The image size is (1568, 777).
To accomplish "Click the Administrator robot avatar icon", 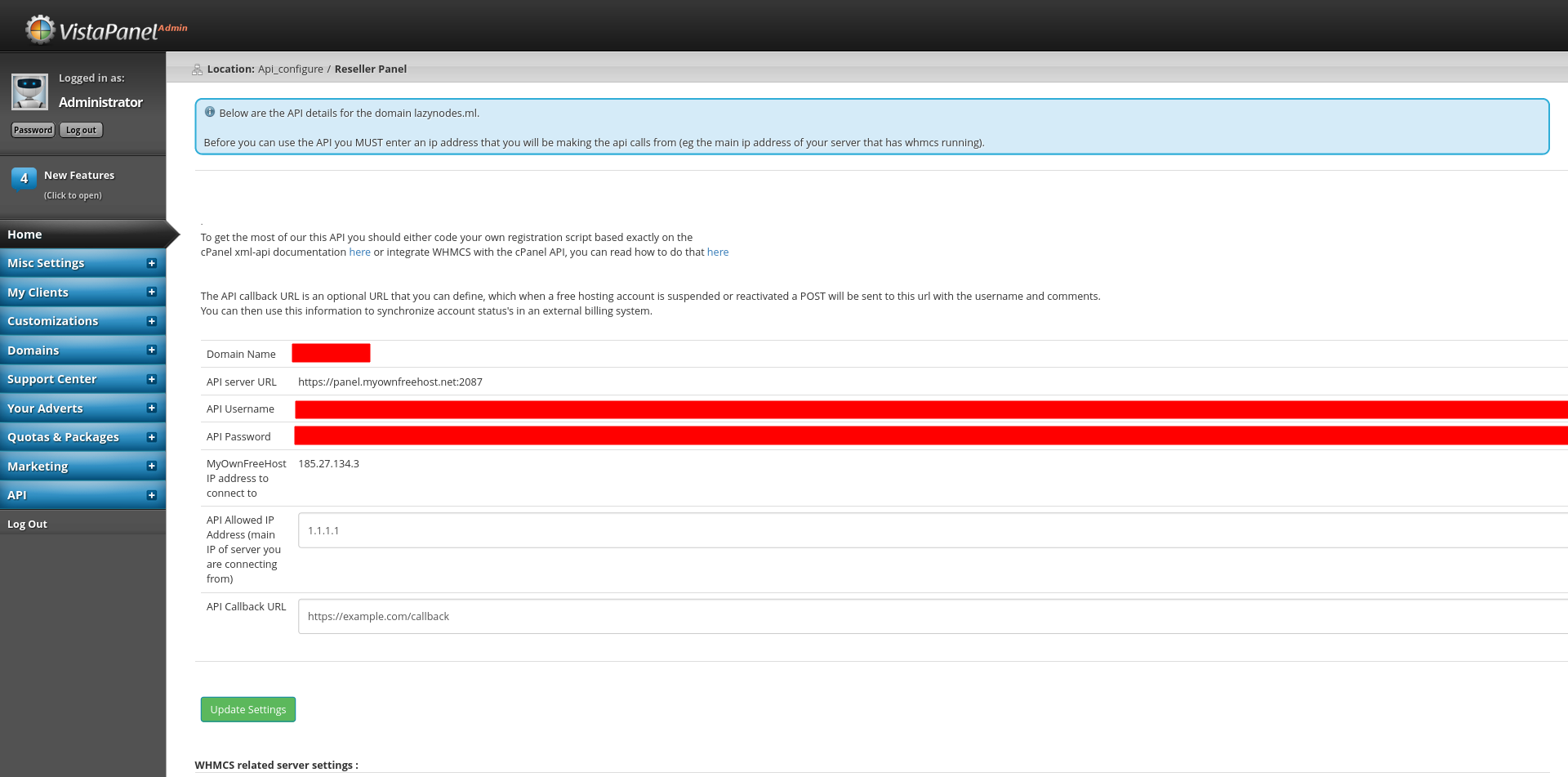I will point(29,92).
